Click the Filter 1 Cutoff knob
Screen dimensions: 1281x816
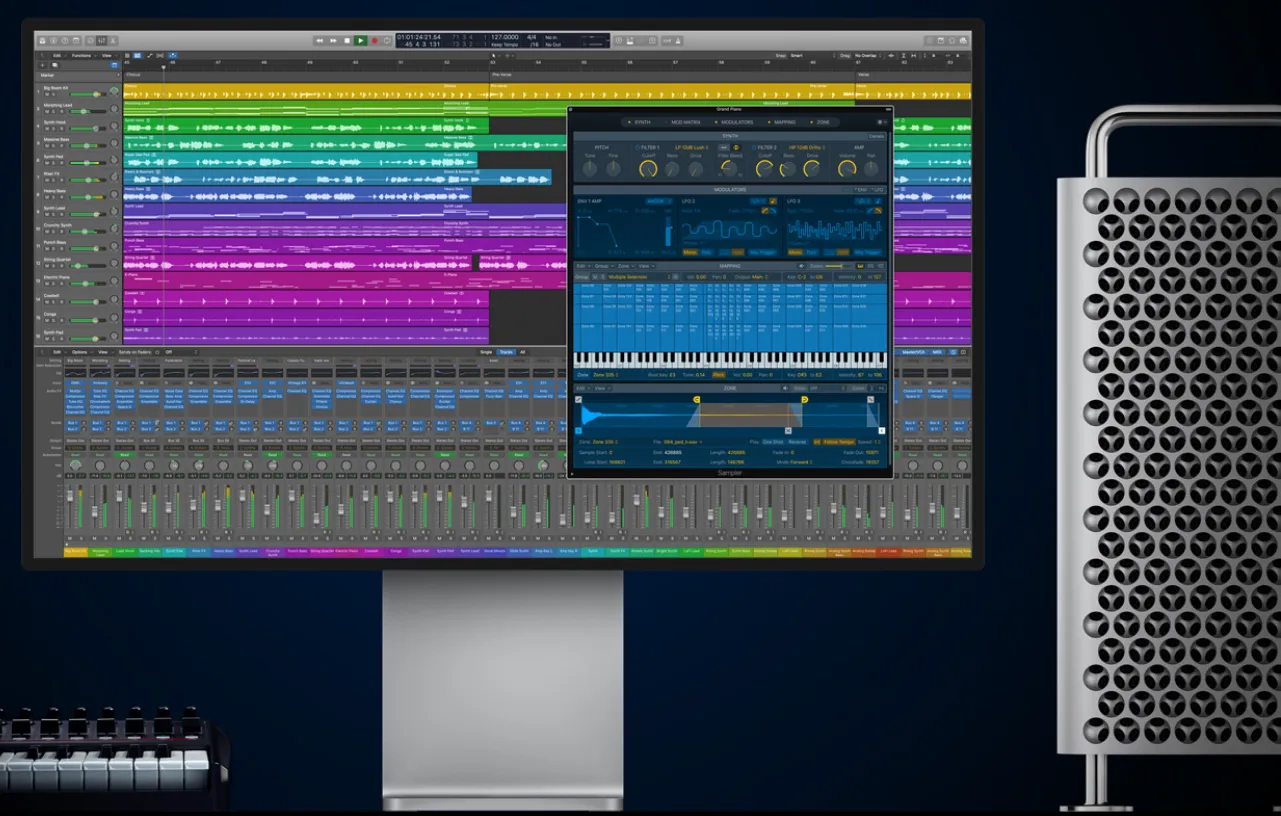tap(648, 169)
